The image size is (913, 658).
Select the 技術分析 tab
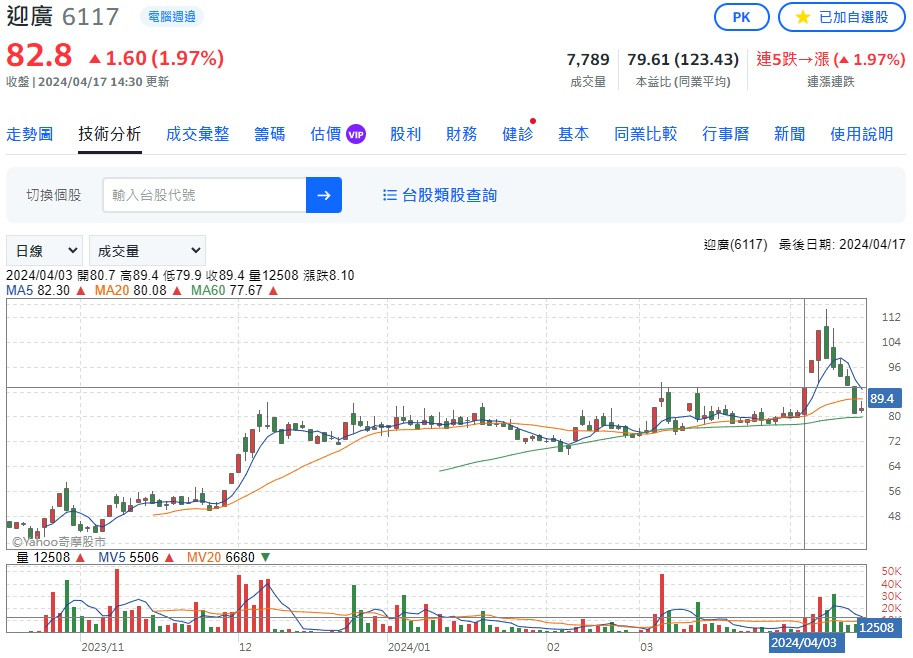(x=109, y=135)
